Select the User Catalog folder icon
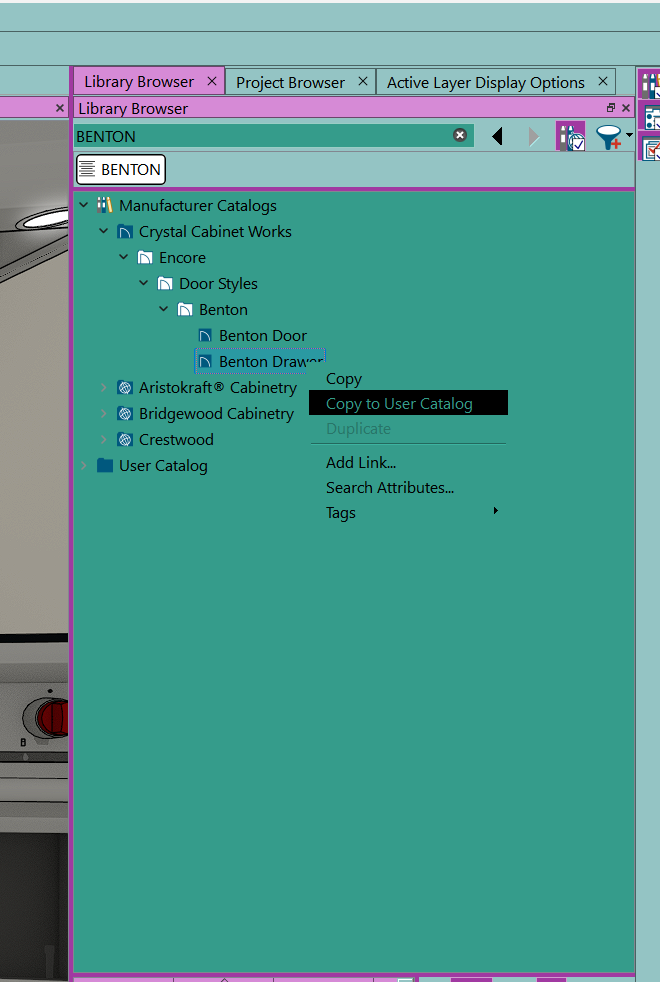Screen dimensions: 660x982 click(x=105, y=465)
